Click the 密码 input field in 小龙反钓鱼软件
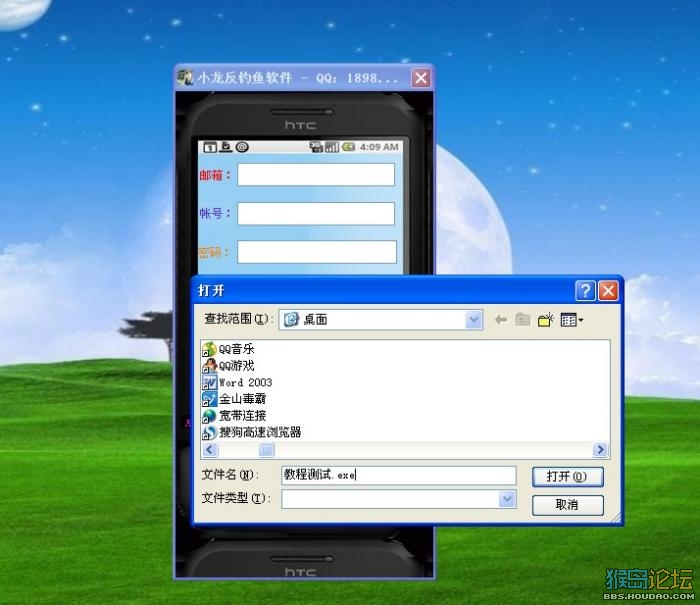The height and width of the screenshot is (605, 700). (x=317, y=252)
